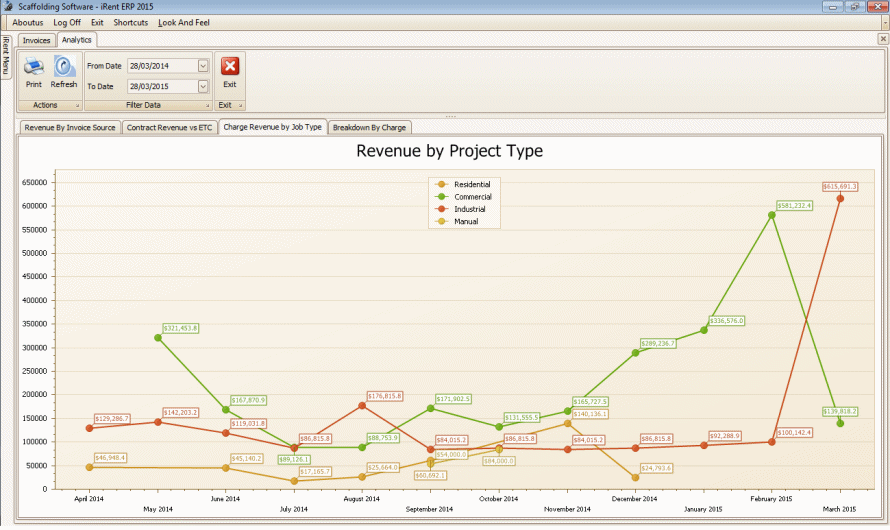Open the From Date dropdown
890x530 pixels.
tap(203, 66)
